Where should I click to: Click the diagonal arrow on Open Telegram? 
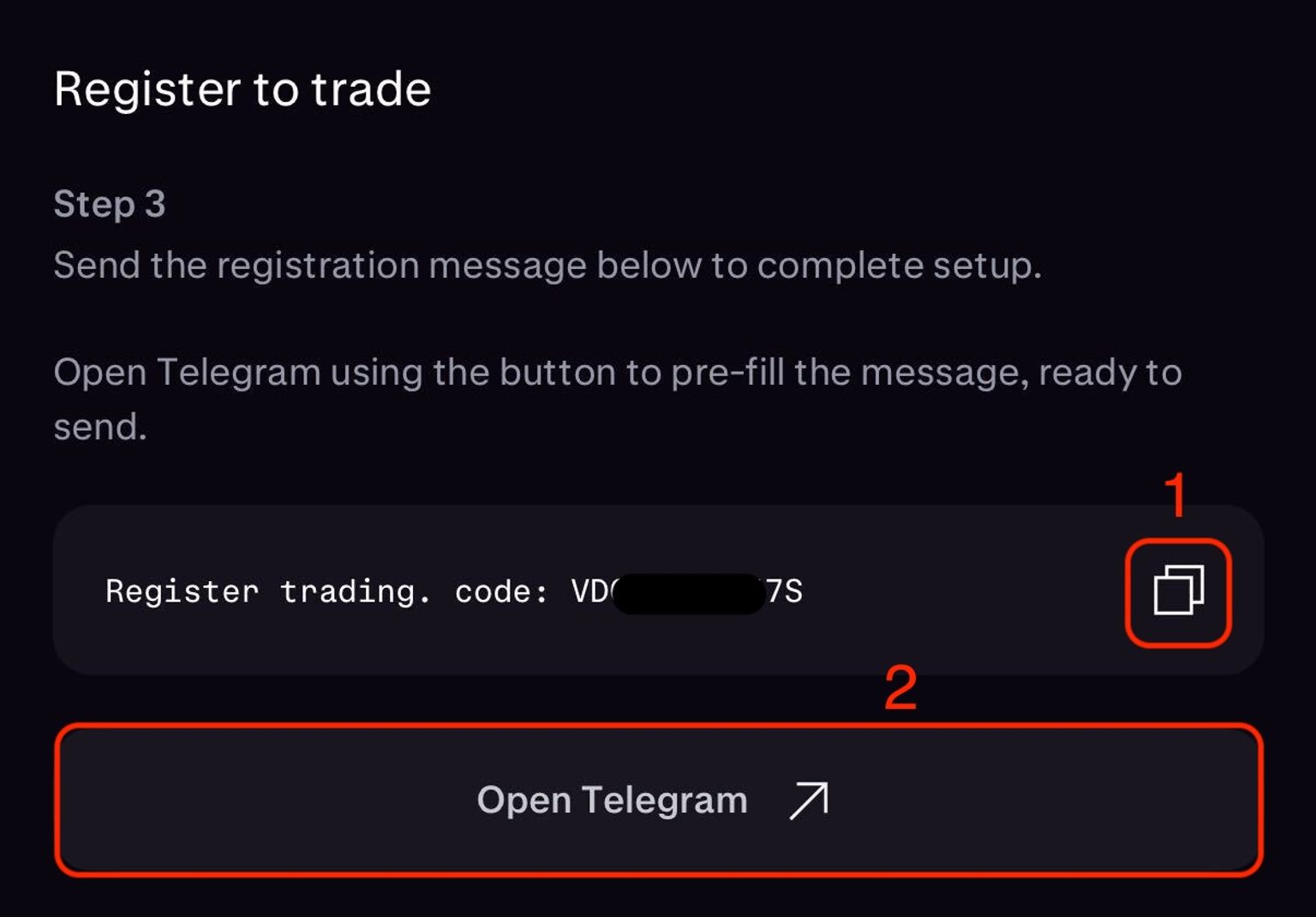click(x=808, y=800)
